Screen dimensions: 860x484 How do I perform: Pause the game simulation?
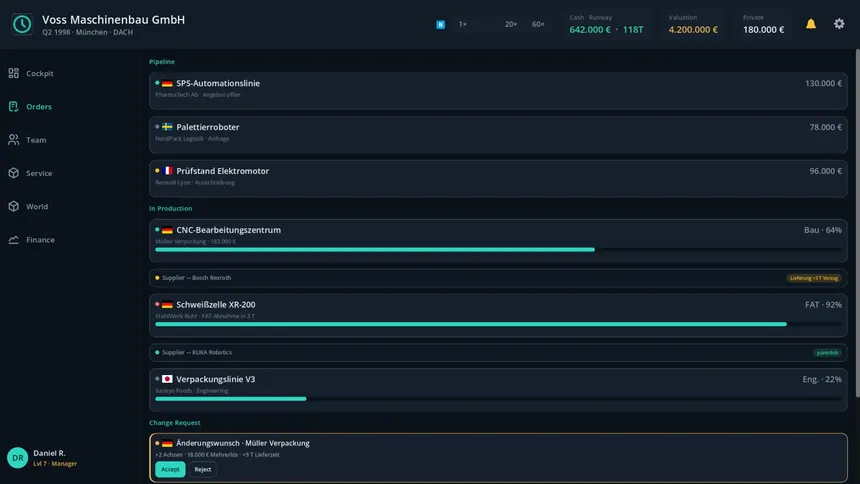(x=440, y=24)
